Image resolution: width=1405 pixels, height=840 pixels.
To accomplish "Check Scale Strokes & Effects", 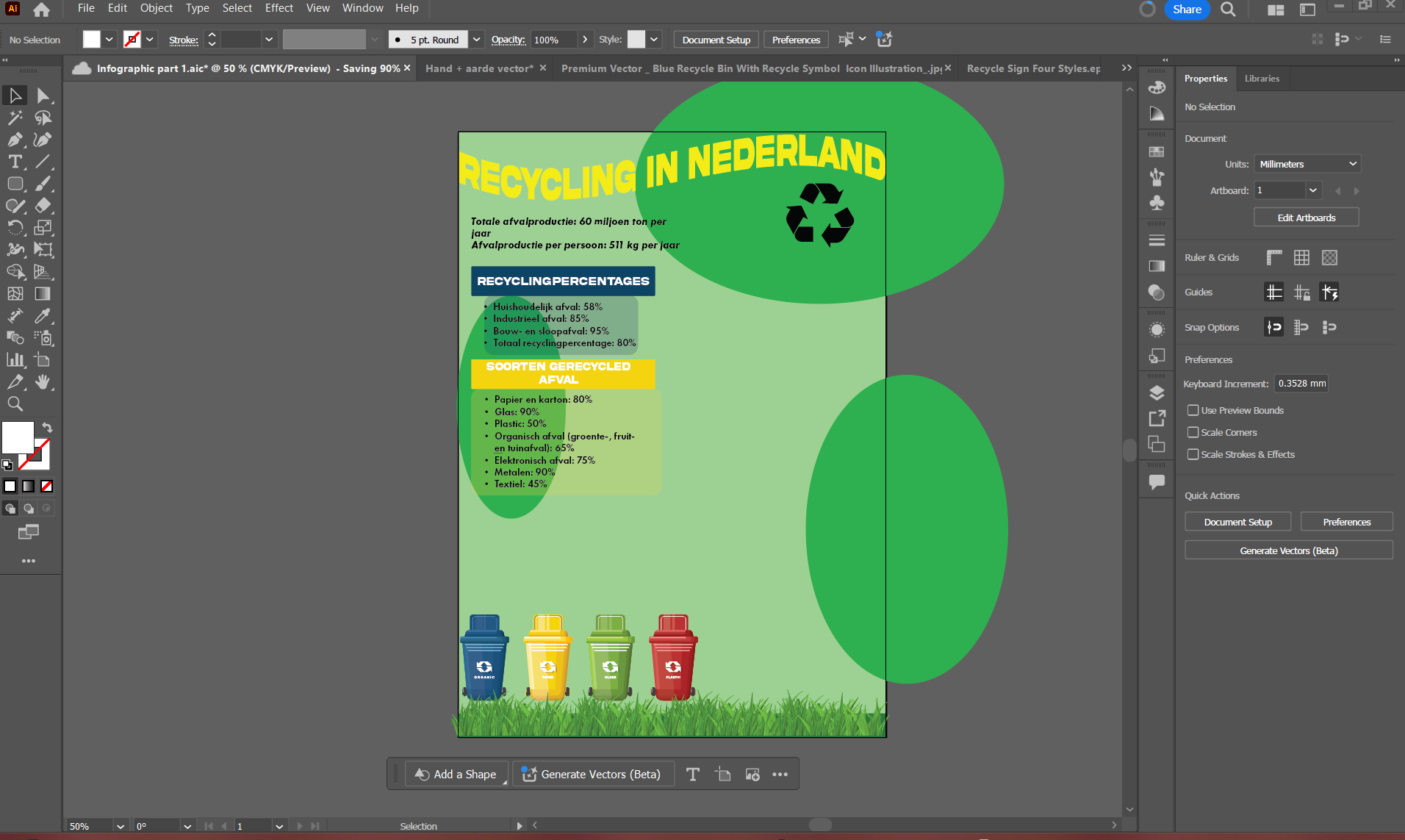I will coord(1194,454).
